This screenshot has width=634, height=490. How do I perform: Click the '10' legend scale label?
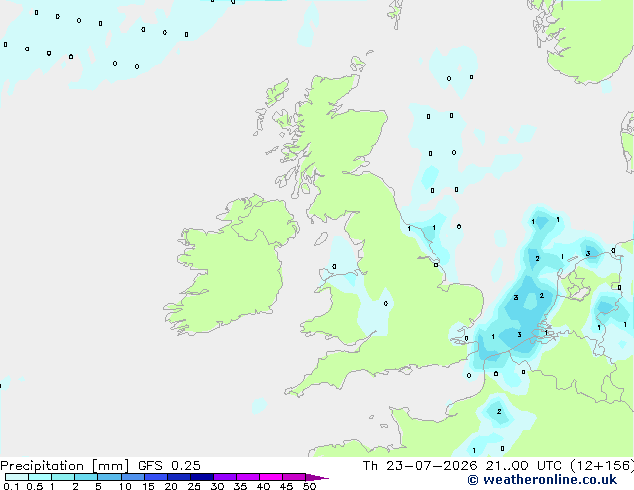[x=125, y=486]
